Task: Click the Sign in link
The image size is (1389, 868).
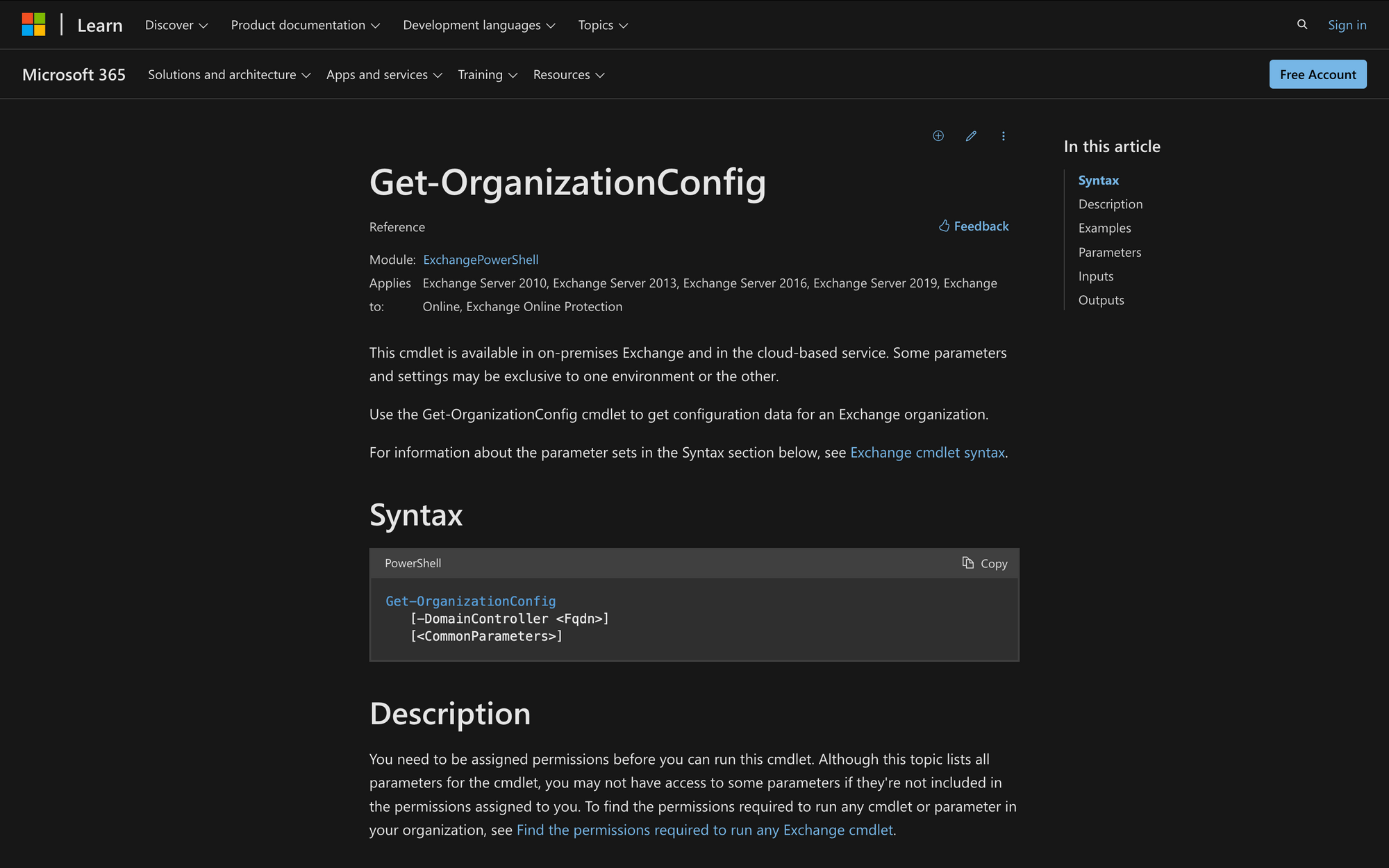Action: click(x=1347, y=25)
